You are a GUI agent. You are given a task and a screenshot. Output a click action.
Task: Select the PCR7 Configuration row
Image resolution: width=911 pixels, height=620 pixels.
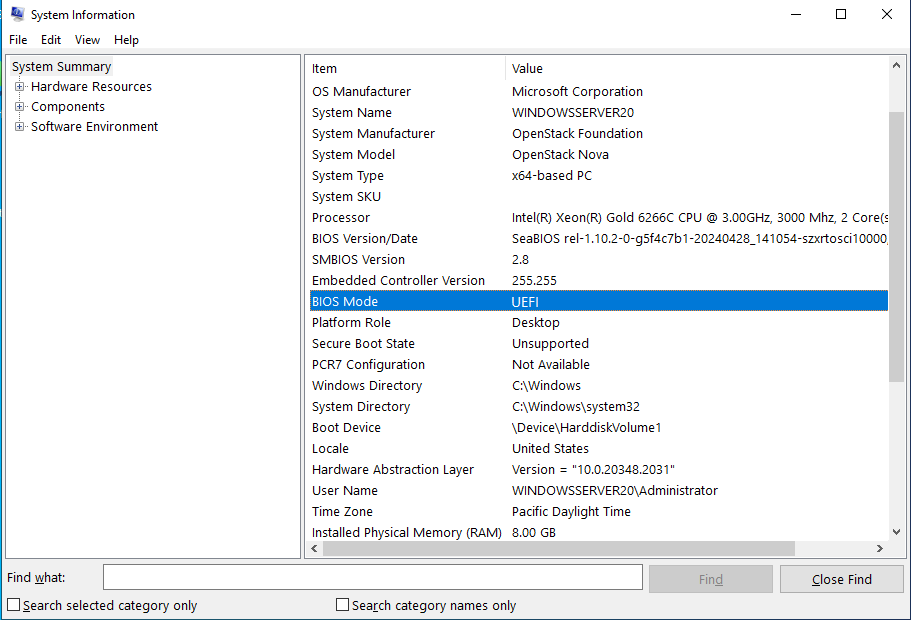[x=598, y=364]
